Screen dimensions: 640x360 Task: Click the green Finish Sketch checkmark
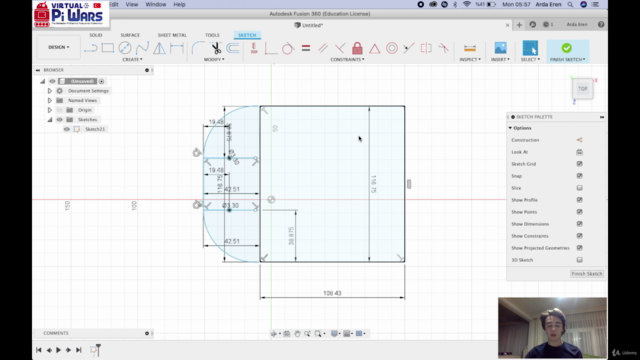tap(567, 48)
